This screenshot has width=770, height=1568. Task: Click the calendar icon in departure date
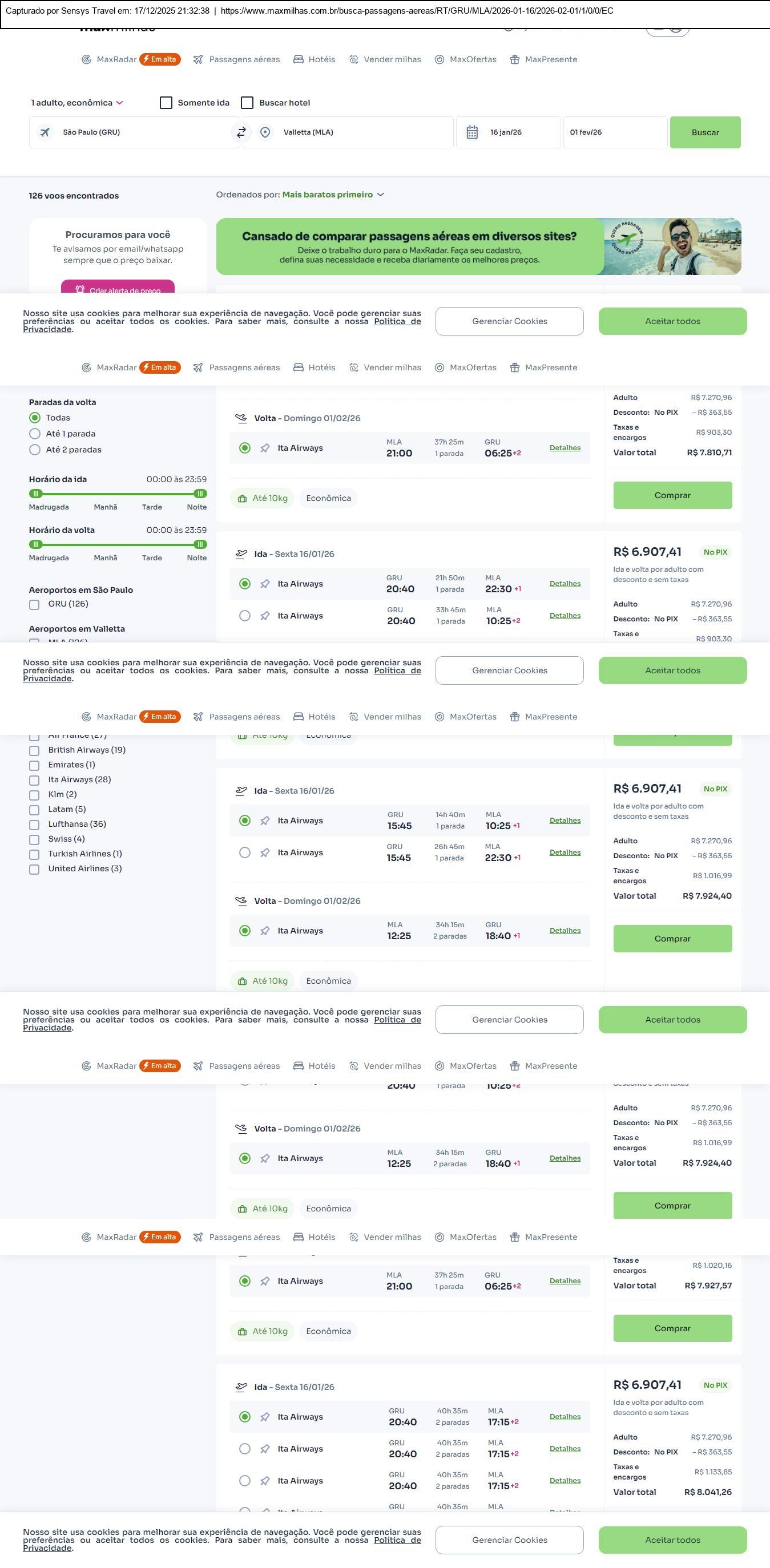[x=471, y=132]
